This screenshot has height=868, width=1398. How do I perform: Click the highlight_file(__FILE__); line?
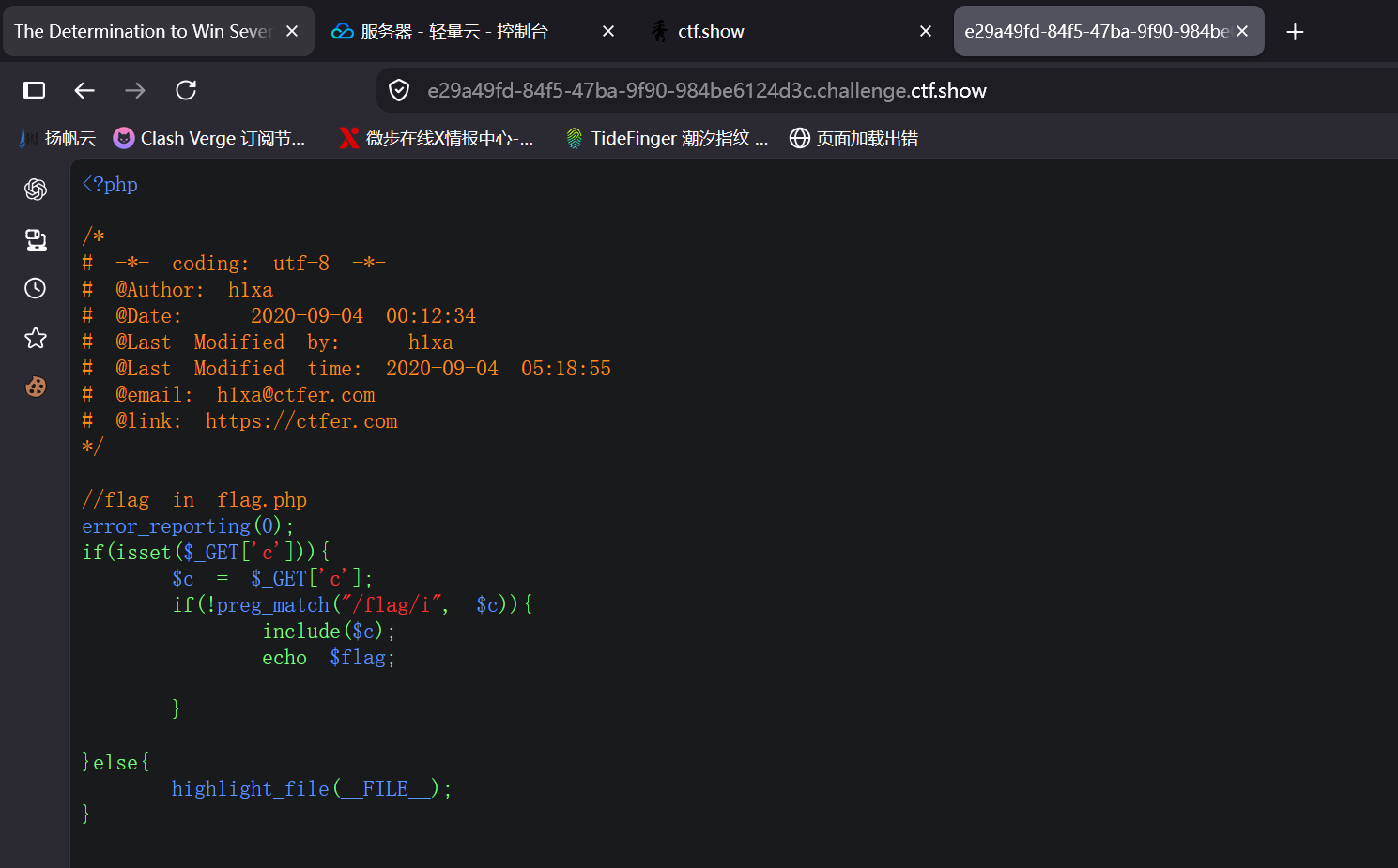coord(312,789)
